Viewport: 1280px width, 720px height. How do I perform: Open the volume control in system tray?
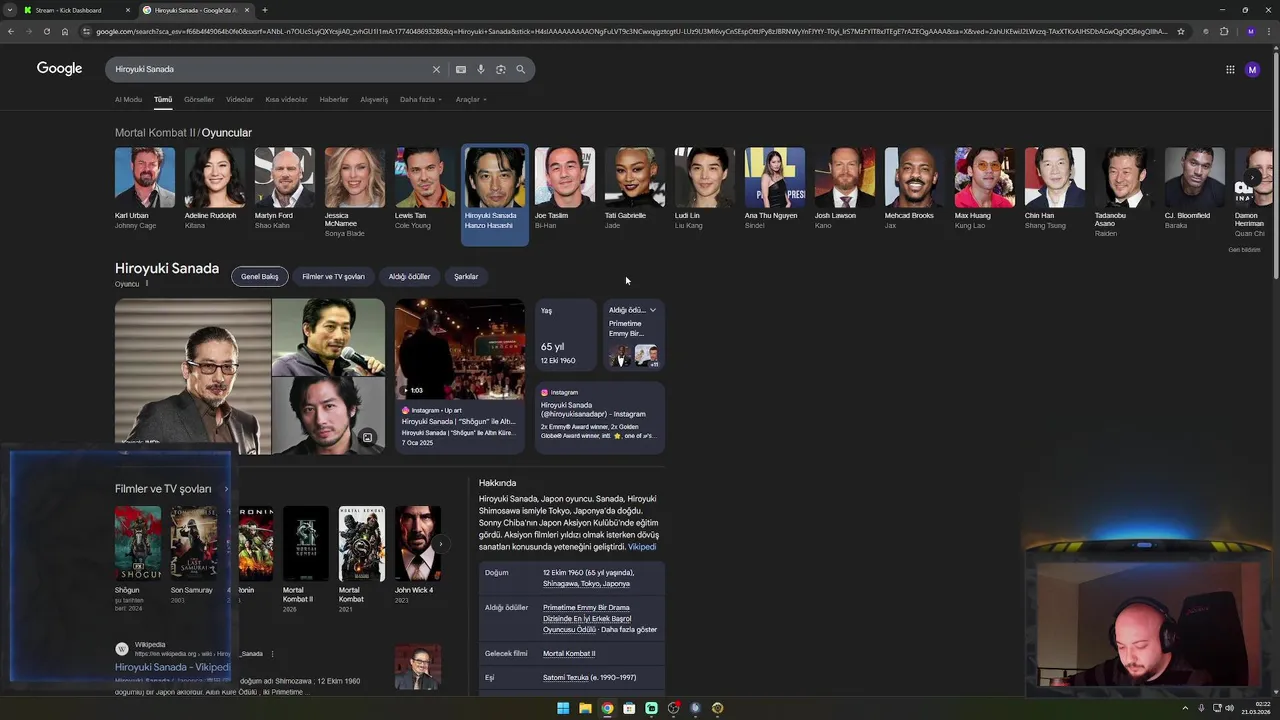point(1230,708)
